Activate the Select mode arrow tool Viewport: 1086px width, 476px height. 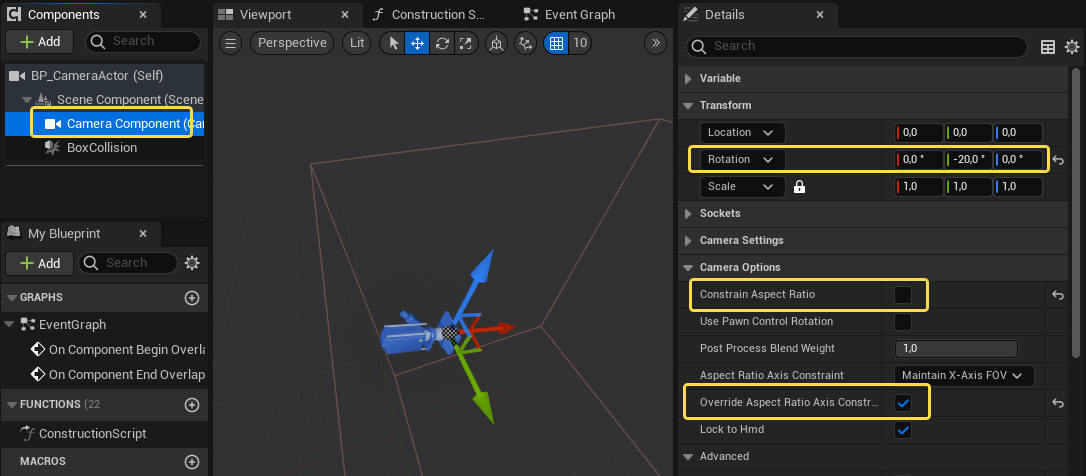coord(394,43)
